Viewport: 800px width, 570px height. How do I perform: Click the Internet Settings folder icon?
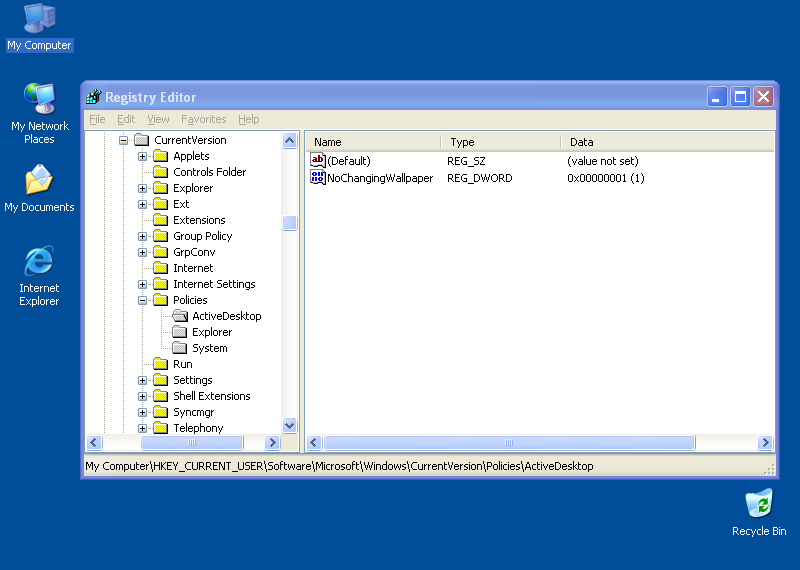tap(160, 284)
